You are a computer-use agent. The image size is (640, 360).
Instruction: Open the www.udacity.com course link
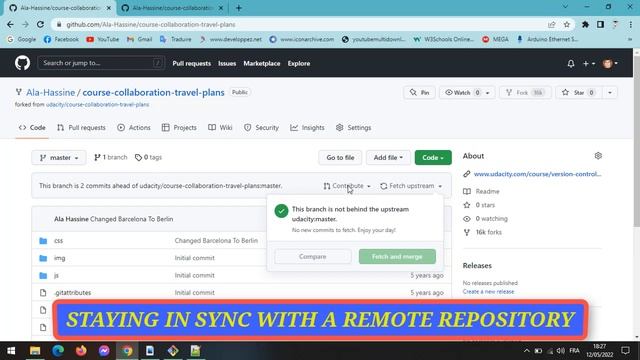click(x=537, y=174)
